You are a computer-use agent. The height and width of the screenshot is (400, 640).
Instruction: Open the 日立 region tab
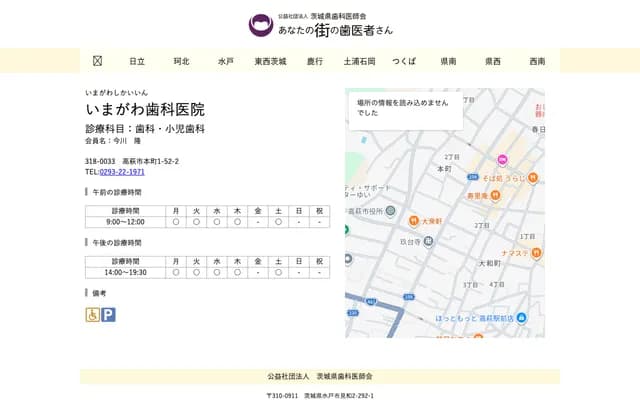(137, 61)
